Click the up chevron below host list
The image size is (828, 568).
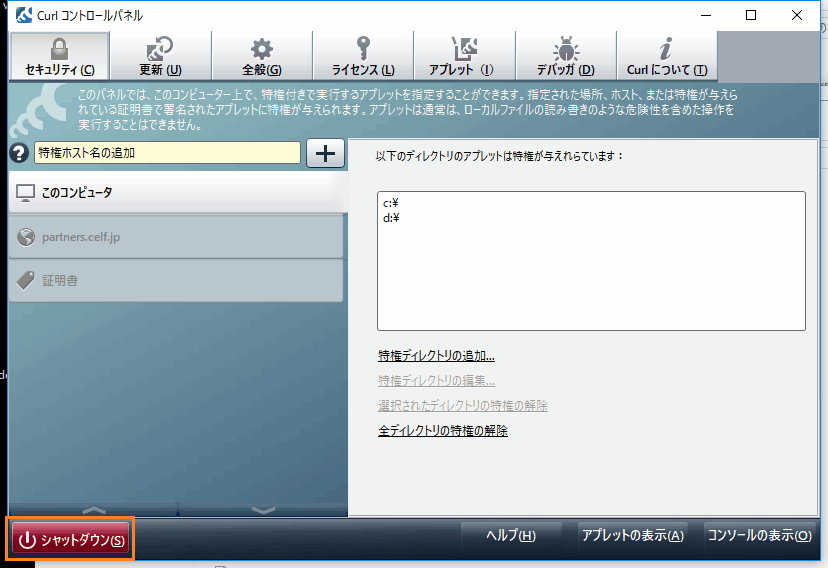(x=94, y=509)
